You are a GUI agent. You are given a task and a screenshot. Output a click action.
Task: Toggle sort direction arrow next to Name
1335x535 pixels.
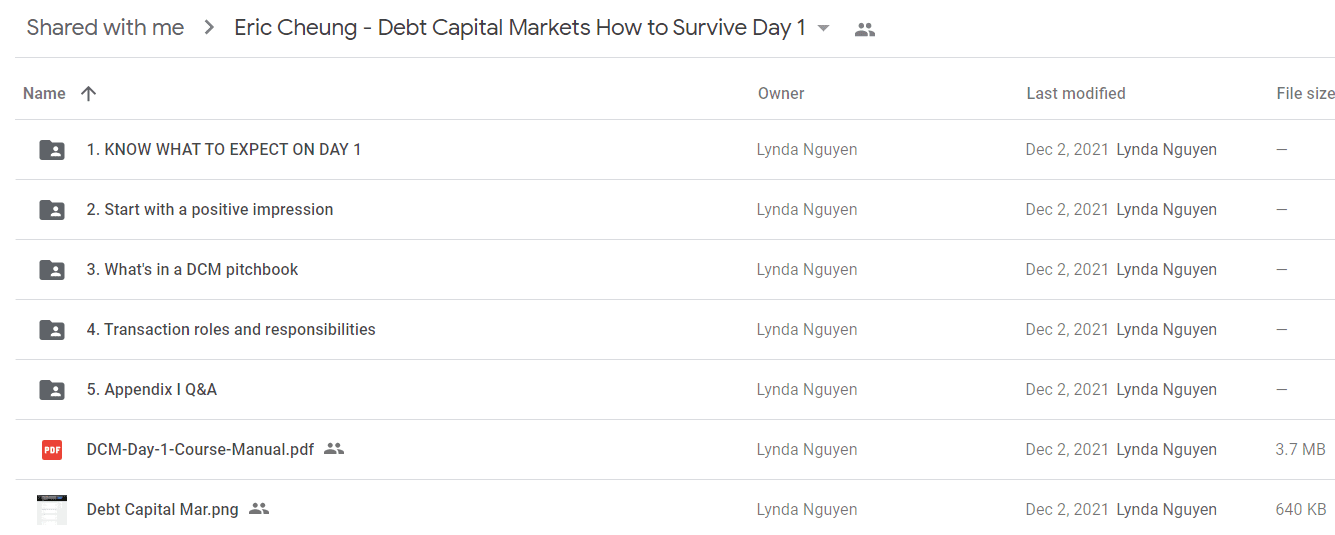point(88,93)
